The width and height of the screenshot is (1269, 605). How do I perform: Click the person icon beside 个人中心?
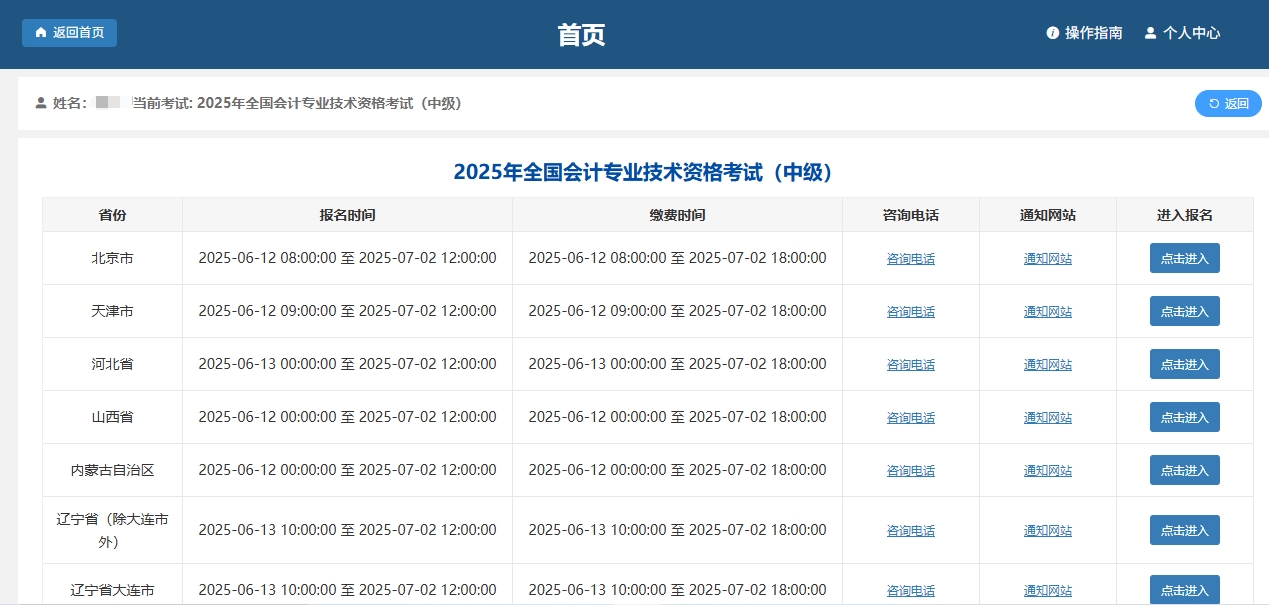pyautogui.click(x=1150, y=33)
